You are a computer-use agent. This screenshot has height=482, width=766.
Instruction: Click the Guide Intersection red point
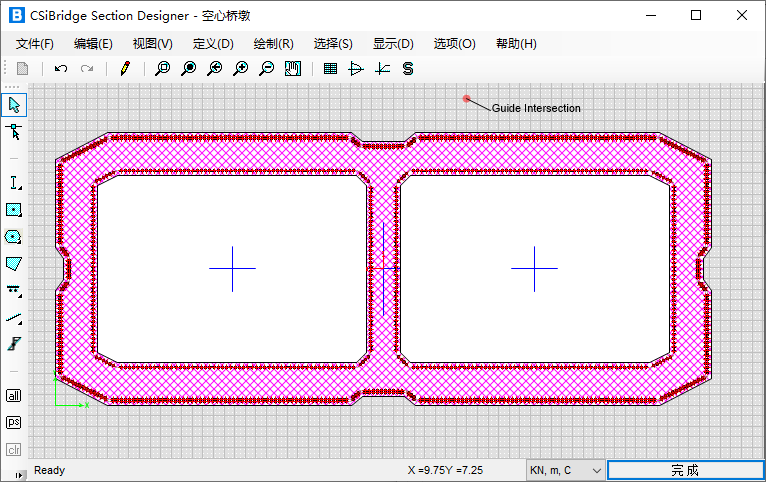[x=466, y=98]
